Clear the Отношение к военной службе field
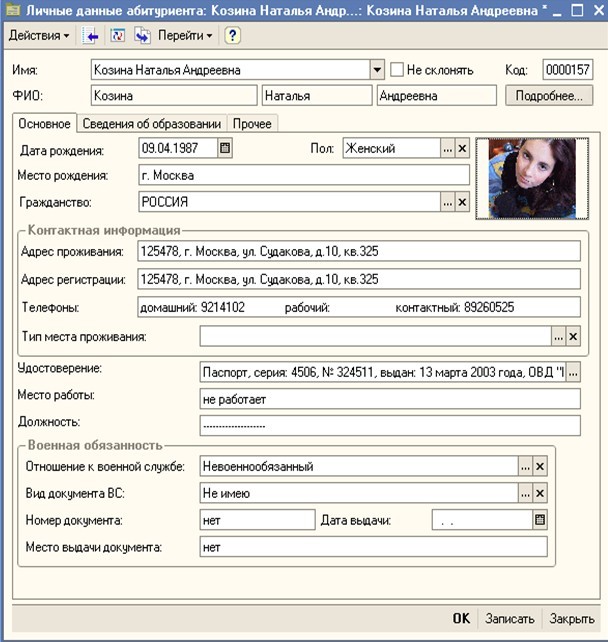Screen dimensions: 608x642 540,466
